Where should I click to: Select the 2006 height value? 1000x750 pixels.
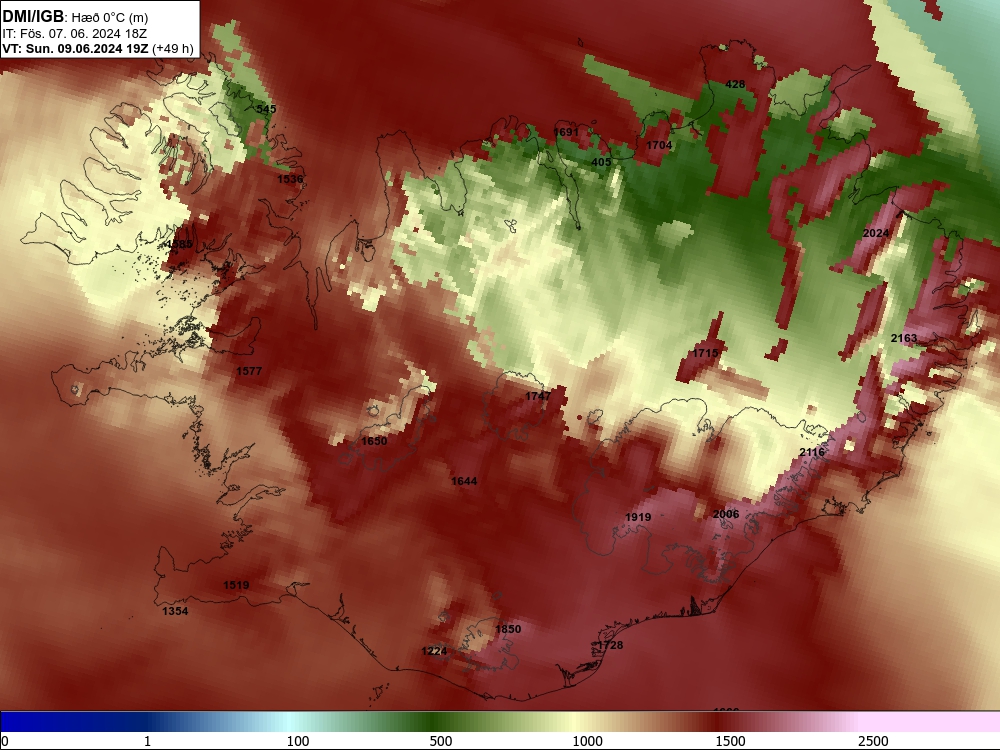[726, 514]
